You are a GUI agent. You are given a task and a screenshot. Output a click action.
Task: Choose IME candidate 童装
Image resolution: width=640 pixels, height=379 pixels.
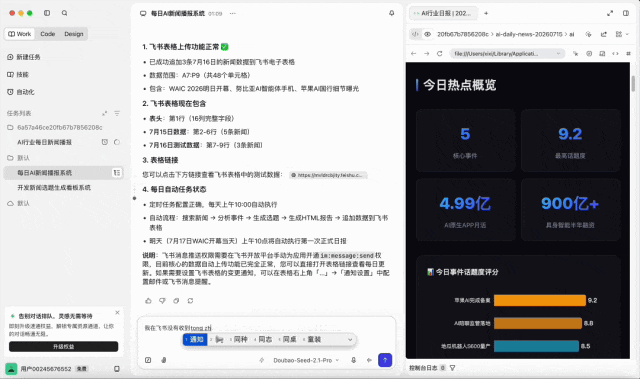[313, 339]
